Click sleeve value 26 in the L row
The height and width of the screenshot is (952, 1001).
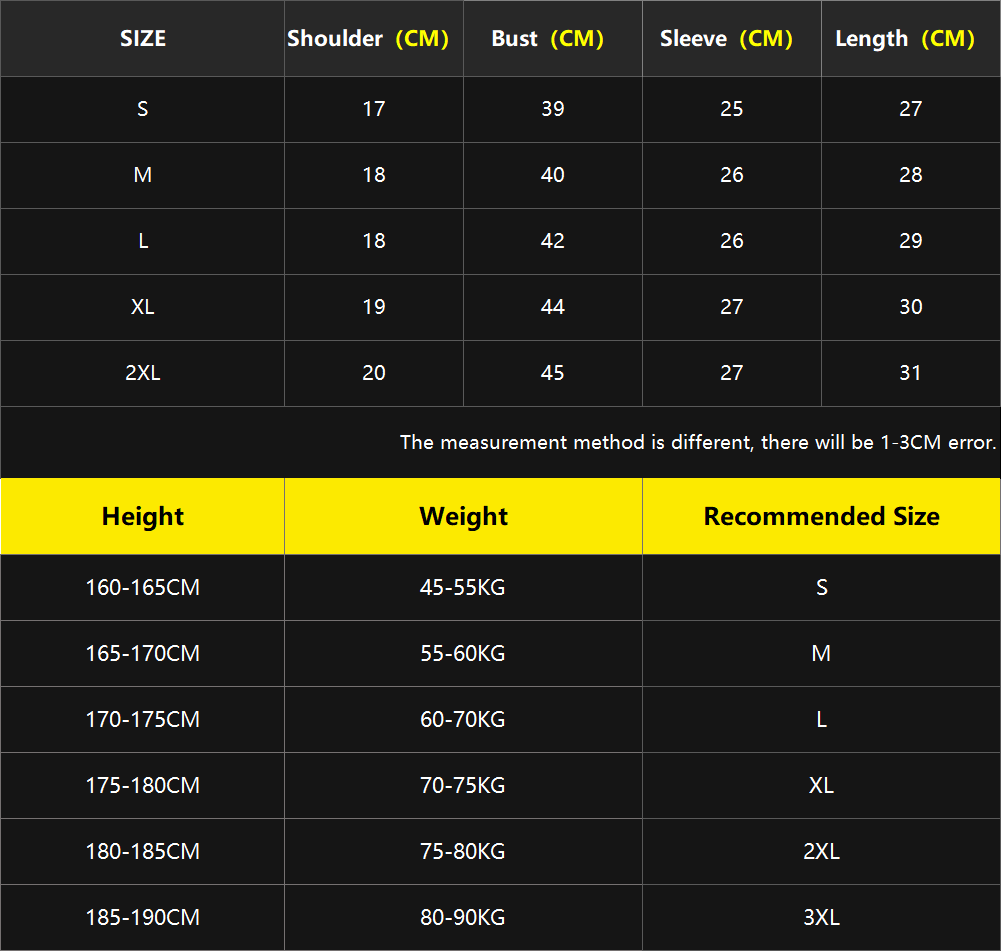732,241
